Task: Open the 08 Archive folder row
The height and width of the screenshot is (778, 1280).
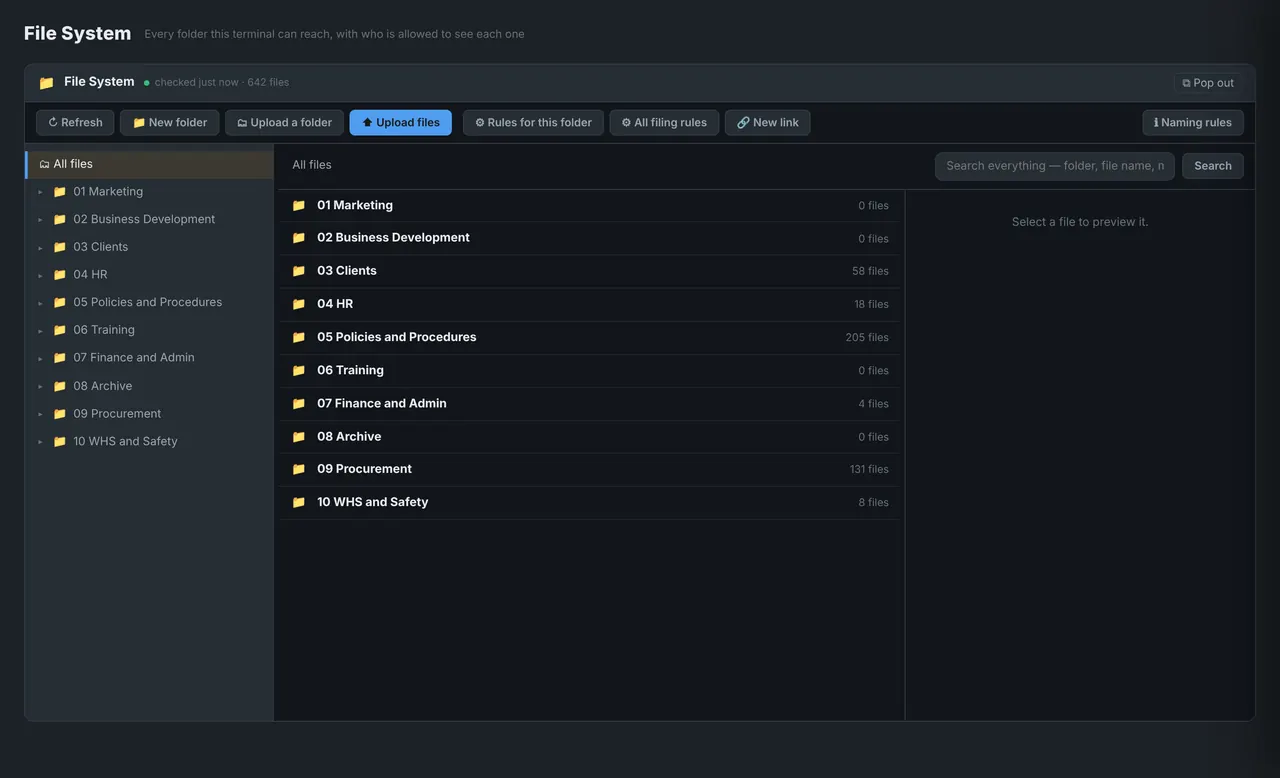Action: coord(590,436)
